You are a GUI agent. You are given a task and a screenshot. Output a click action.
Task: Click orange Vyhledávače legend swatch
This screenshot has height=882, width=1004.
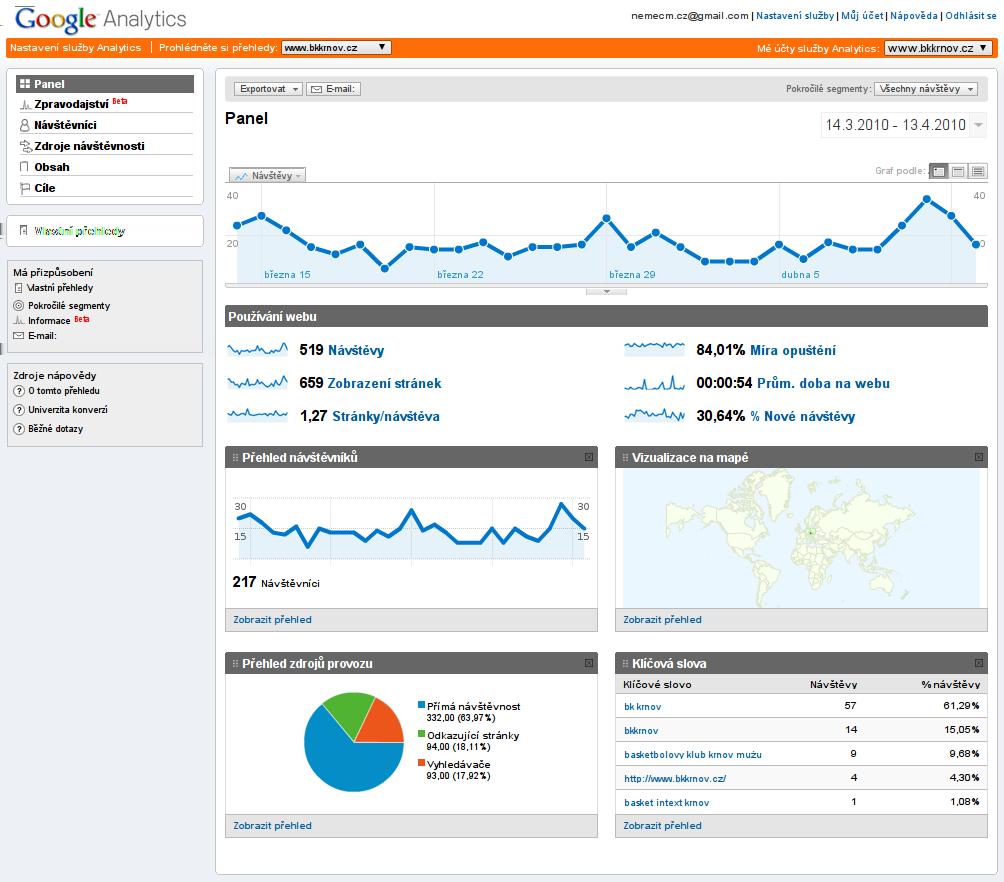pyautogui.click(x=421, y=763)
